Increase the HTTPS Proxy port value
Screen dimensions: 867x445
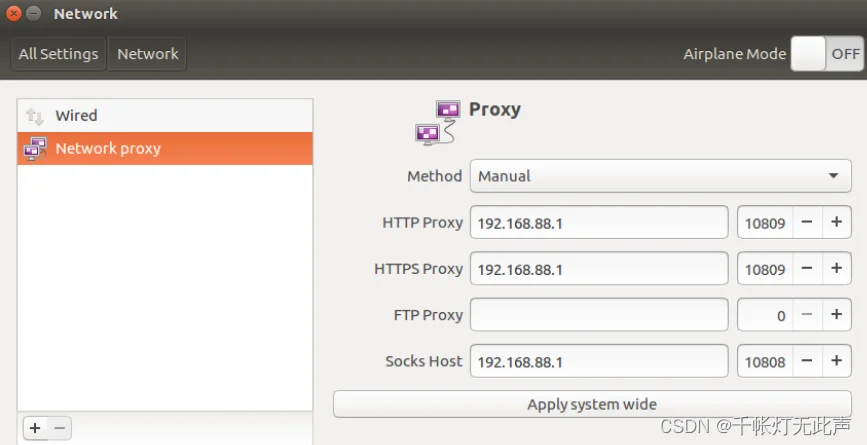click(836, 269)
